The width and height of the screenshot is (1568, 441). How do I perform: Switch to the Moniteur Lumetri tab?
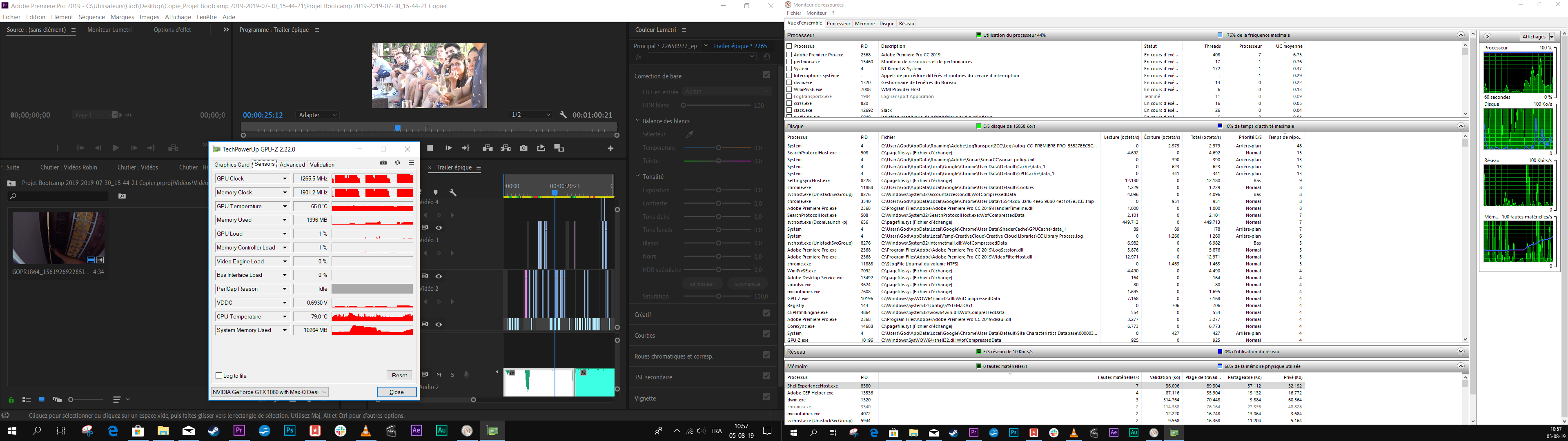pyautogui.click(x=109, y=30)
